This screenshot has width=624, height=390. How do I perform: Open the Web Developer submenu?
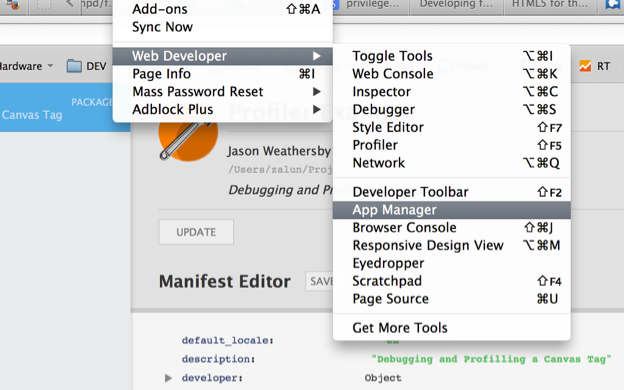(x=222, y=56)
